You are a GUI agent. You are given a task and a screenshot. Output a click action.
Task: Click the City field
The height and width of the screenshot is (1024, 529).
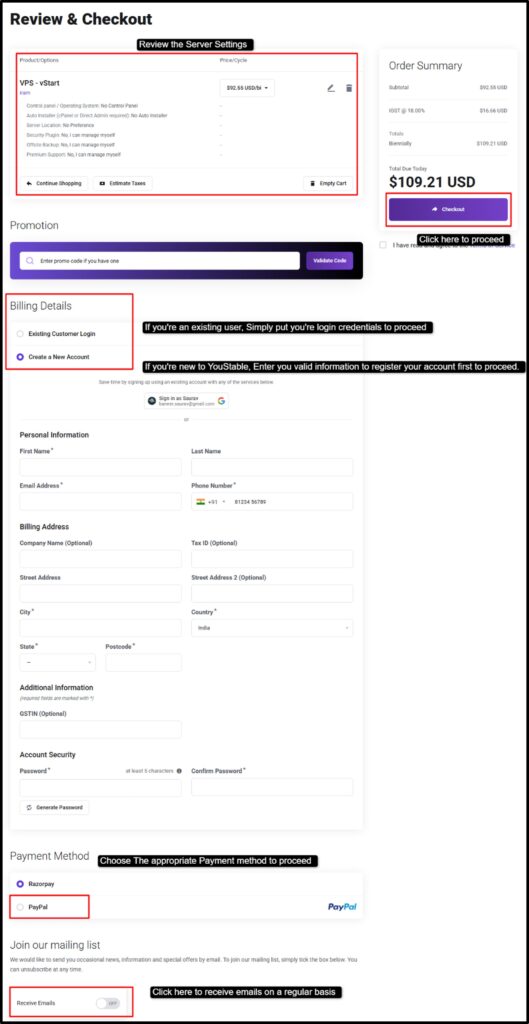(101, 628)
